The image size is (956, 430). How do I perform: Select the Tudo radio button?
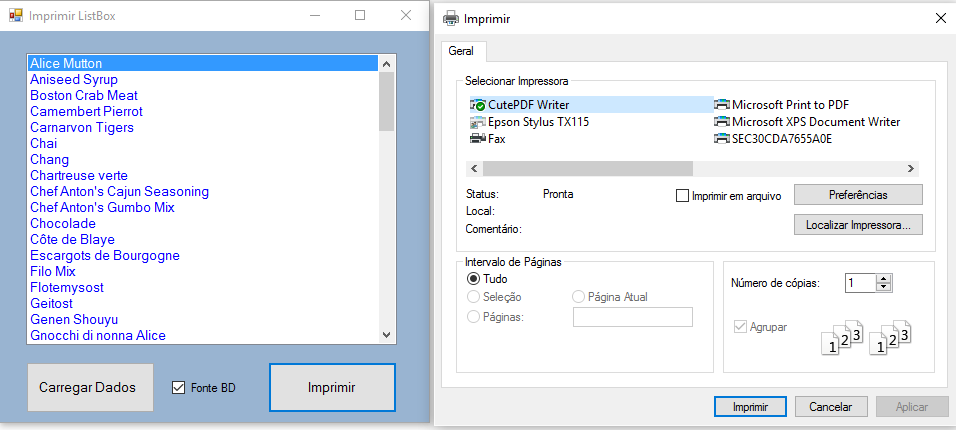[x=473, y=279]
